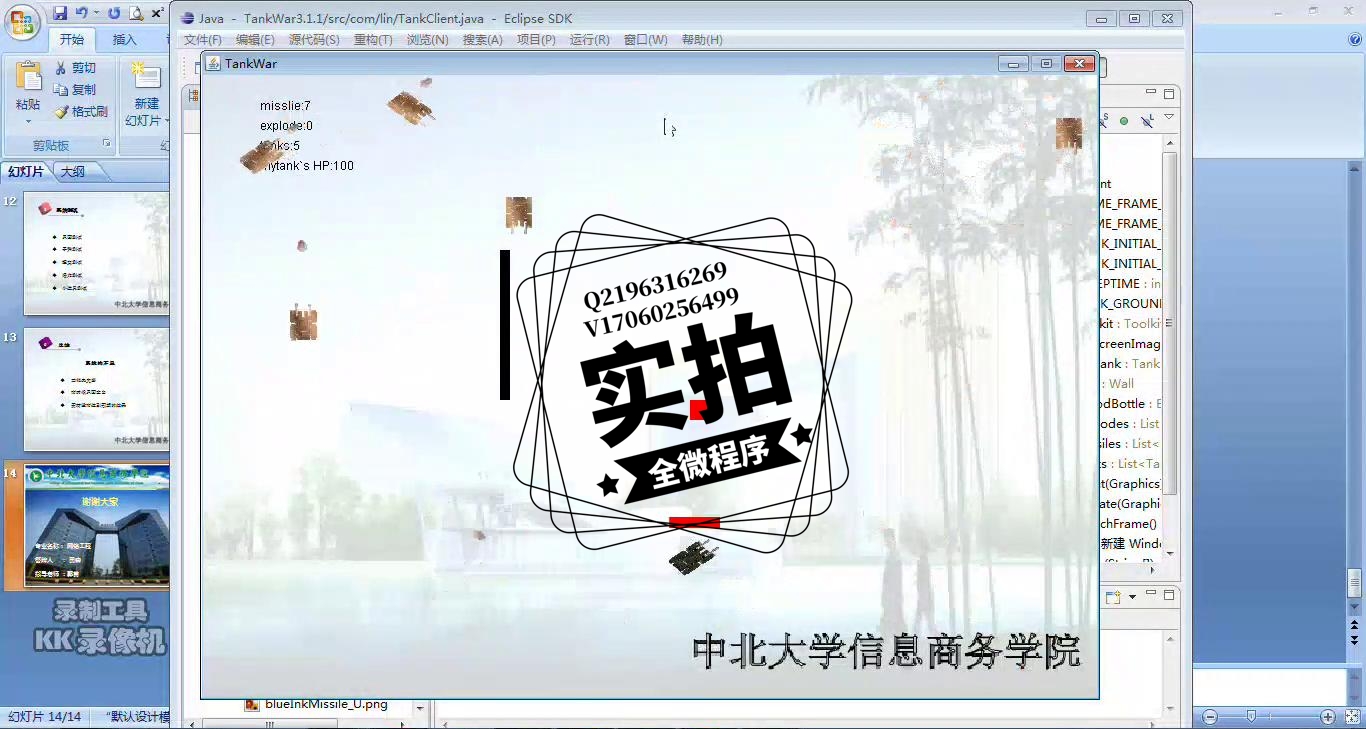1366x729 pixels.
Task: Click outline vertical scrollbar down arrow
Action: [1169, 554]
